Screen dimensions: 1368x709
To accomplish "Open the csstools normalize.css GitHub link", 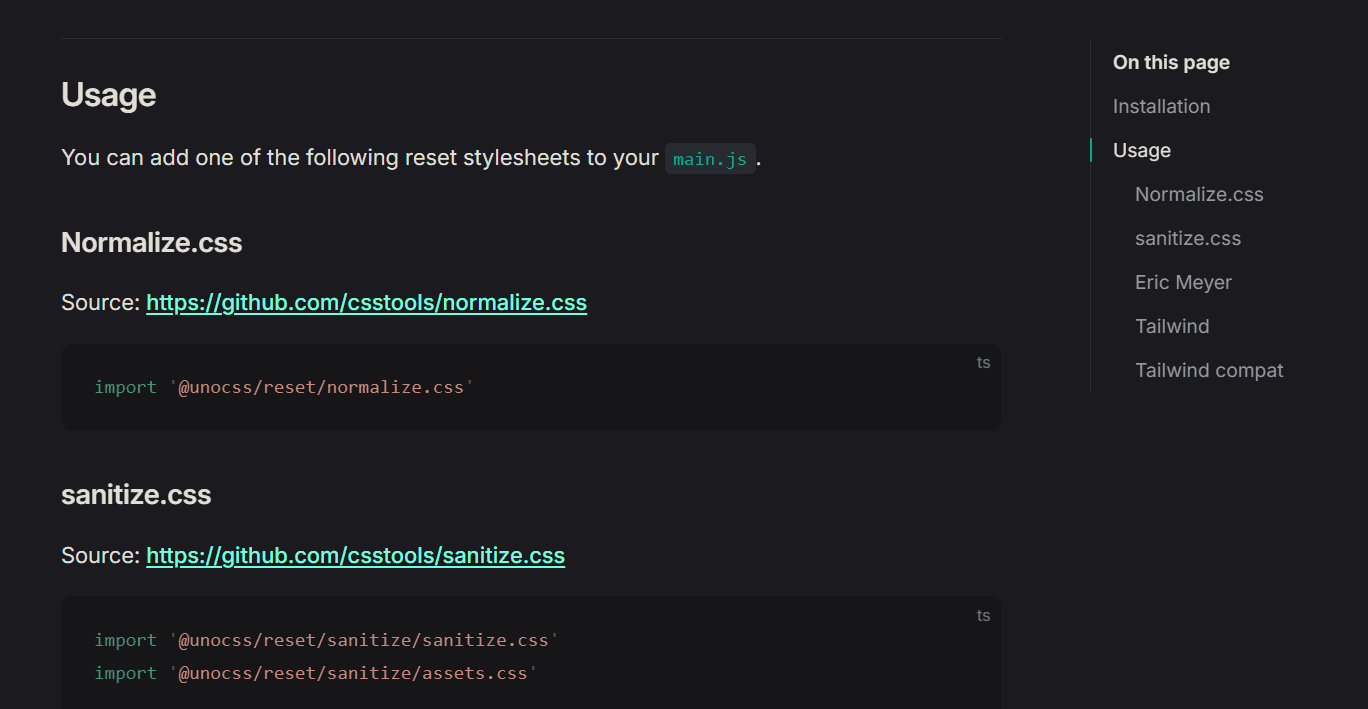I will point(366,302).
